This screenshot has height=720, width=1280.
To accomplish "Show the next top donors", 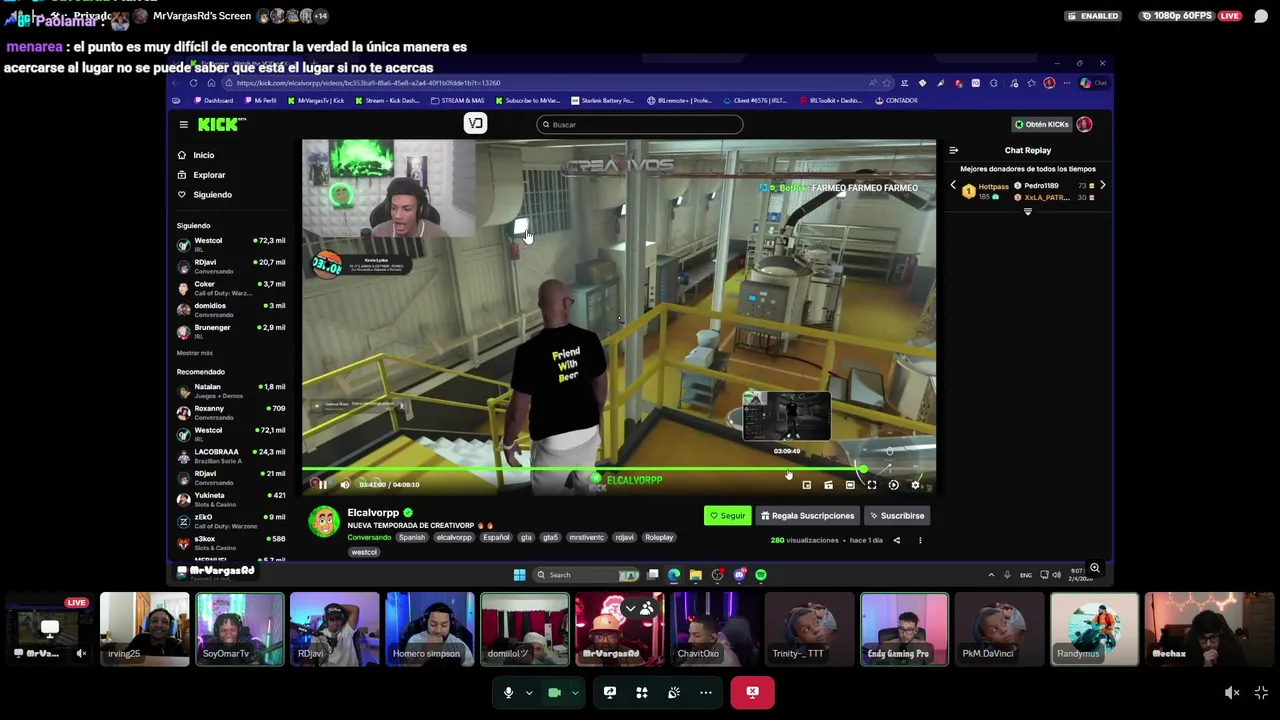I will tap(1102, 186).
